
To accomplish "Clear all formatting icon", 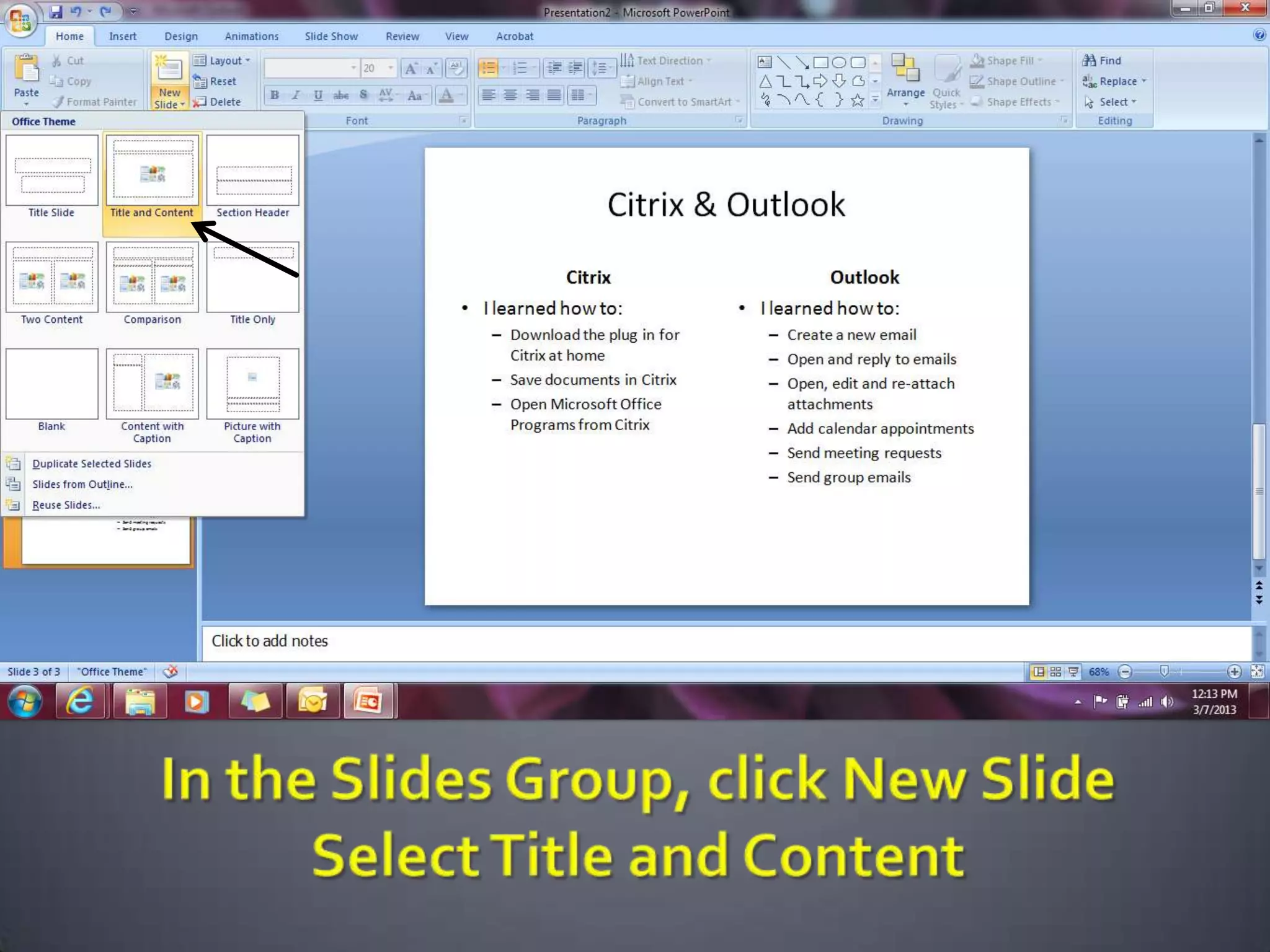I will pyautogui.click(x=456, y=68).
